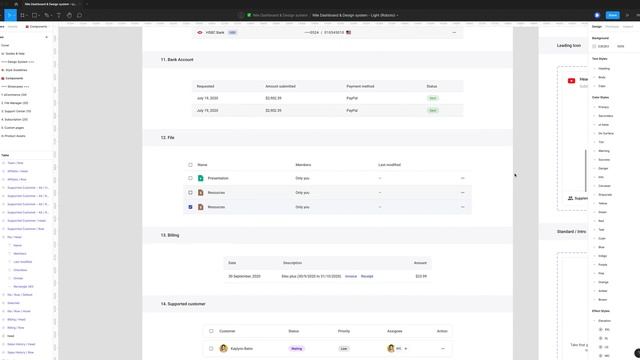Open the HSBC Bank row more menu
640x360 pixels.
[x=454, y=32]
